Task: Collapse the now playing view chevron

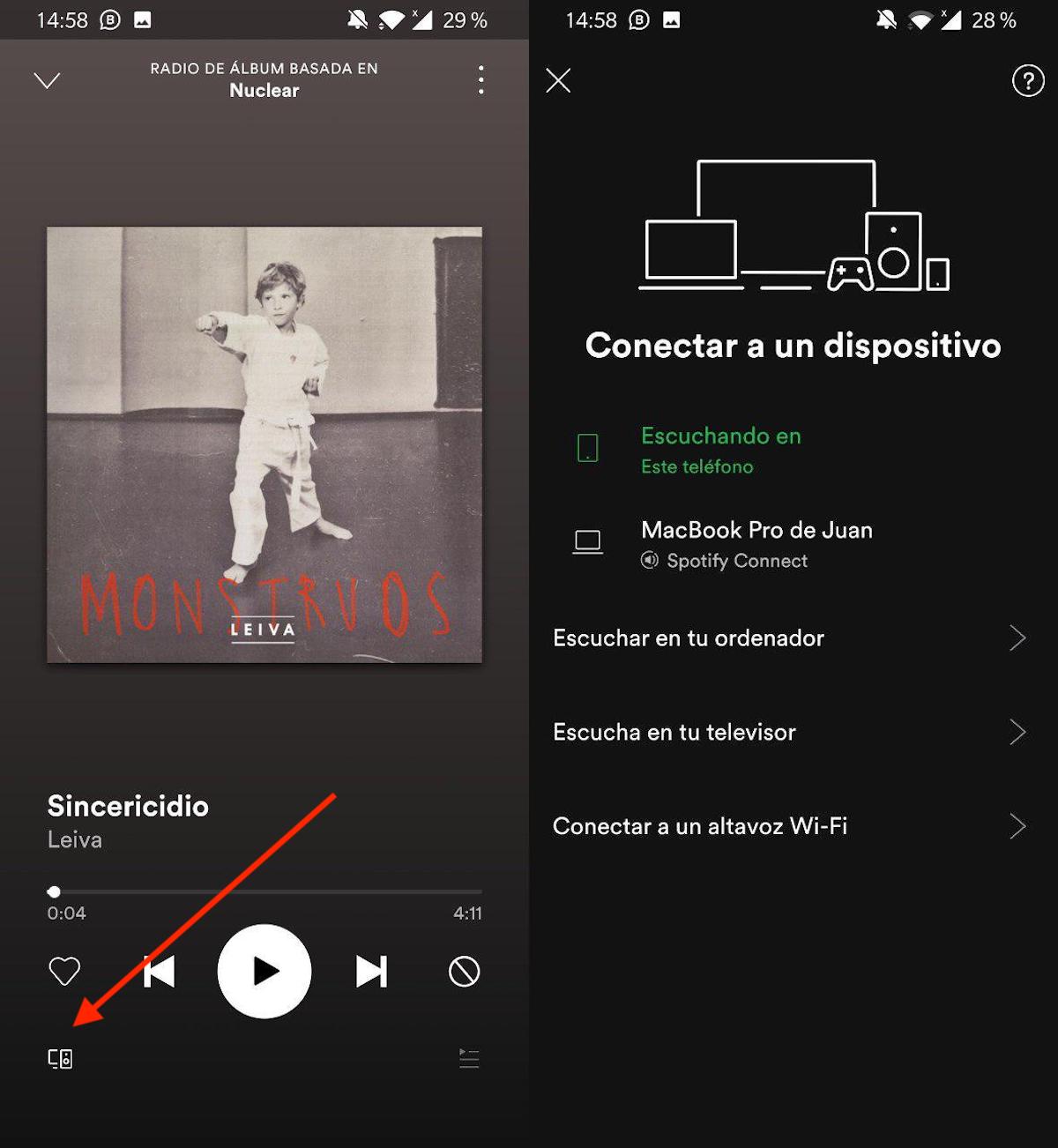Action: pos(47,81)
